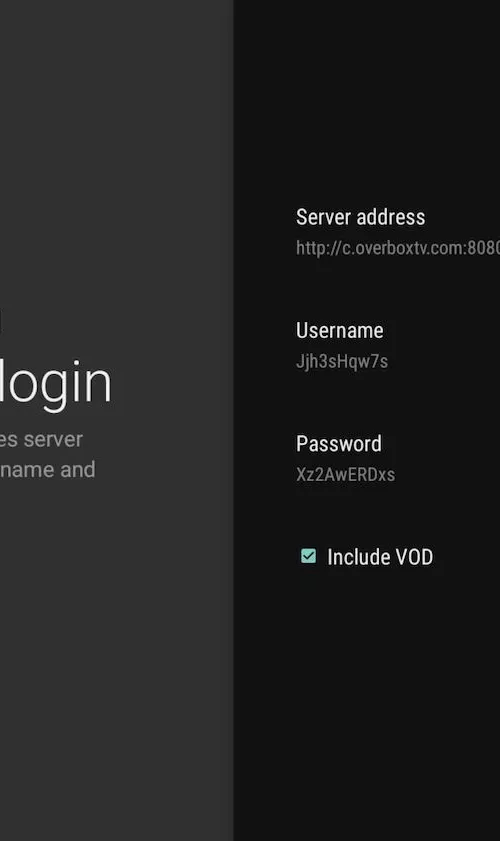Click the description line ending in 'server'
Image resolution: width=500 pixels, height=841 pixels.
point(41,439)
